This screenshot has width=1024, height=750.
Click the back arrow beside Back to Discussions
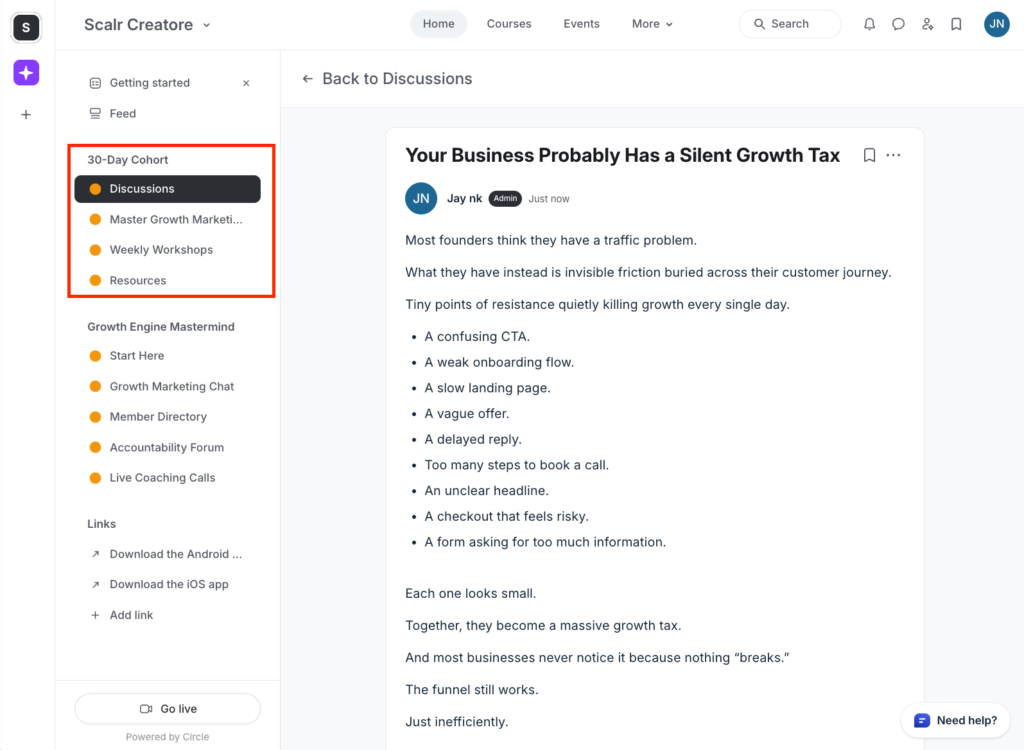308,79
